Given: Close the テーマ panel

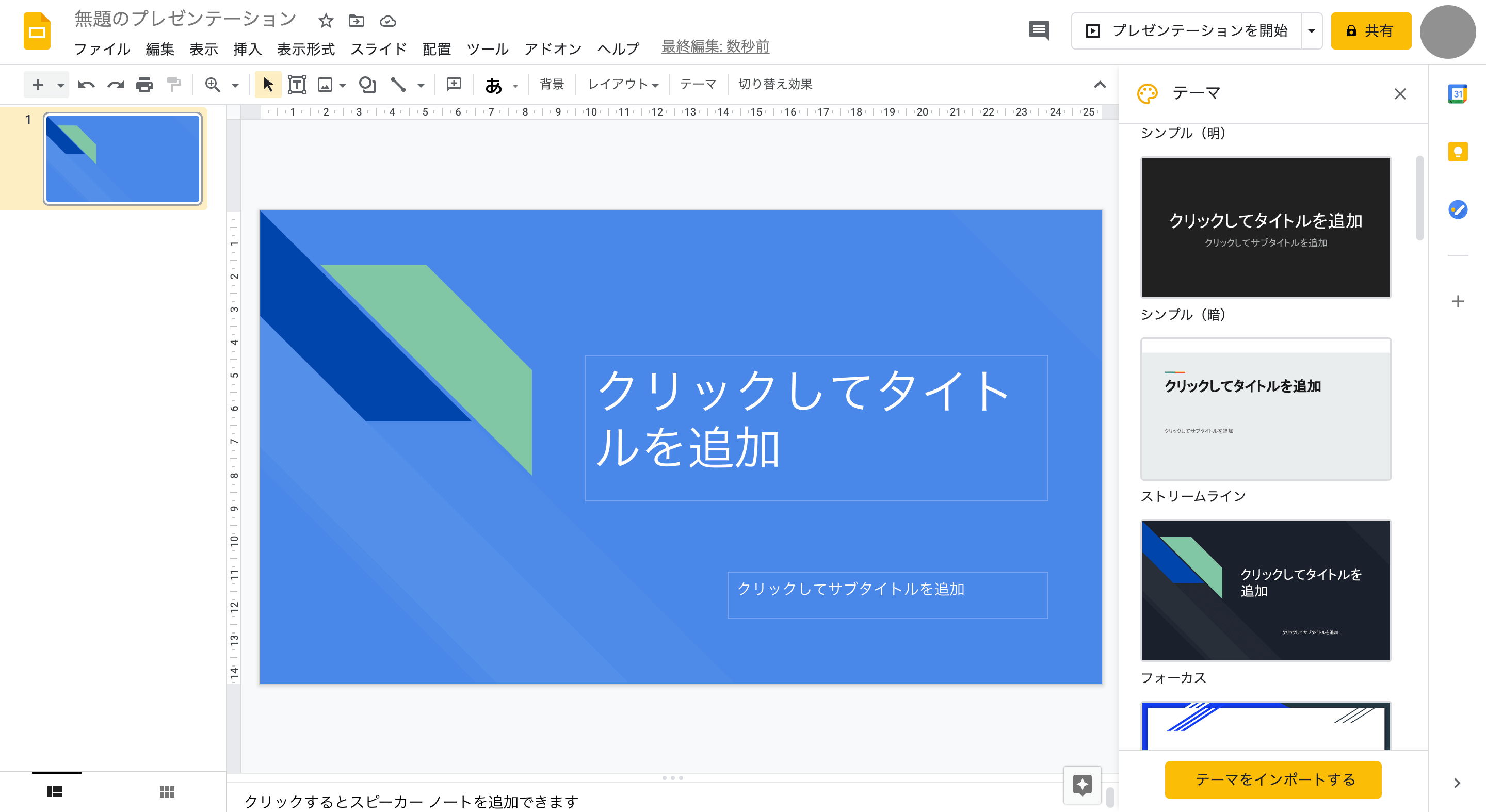Looking at the screenshot, I should pyautogui.click(x=1399, y=94).
